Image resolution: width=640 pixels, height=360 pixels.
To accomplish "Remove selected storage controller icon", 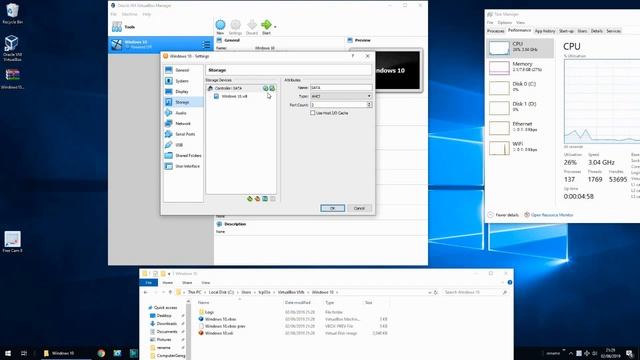I will (x=258, y=199).
